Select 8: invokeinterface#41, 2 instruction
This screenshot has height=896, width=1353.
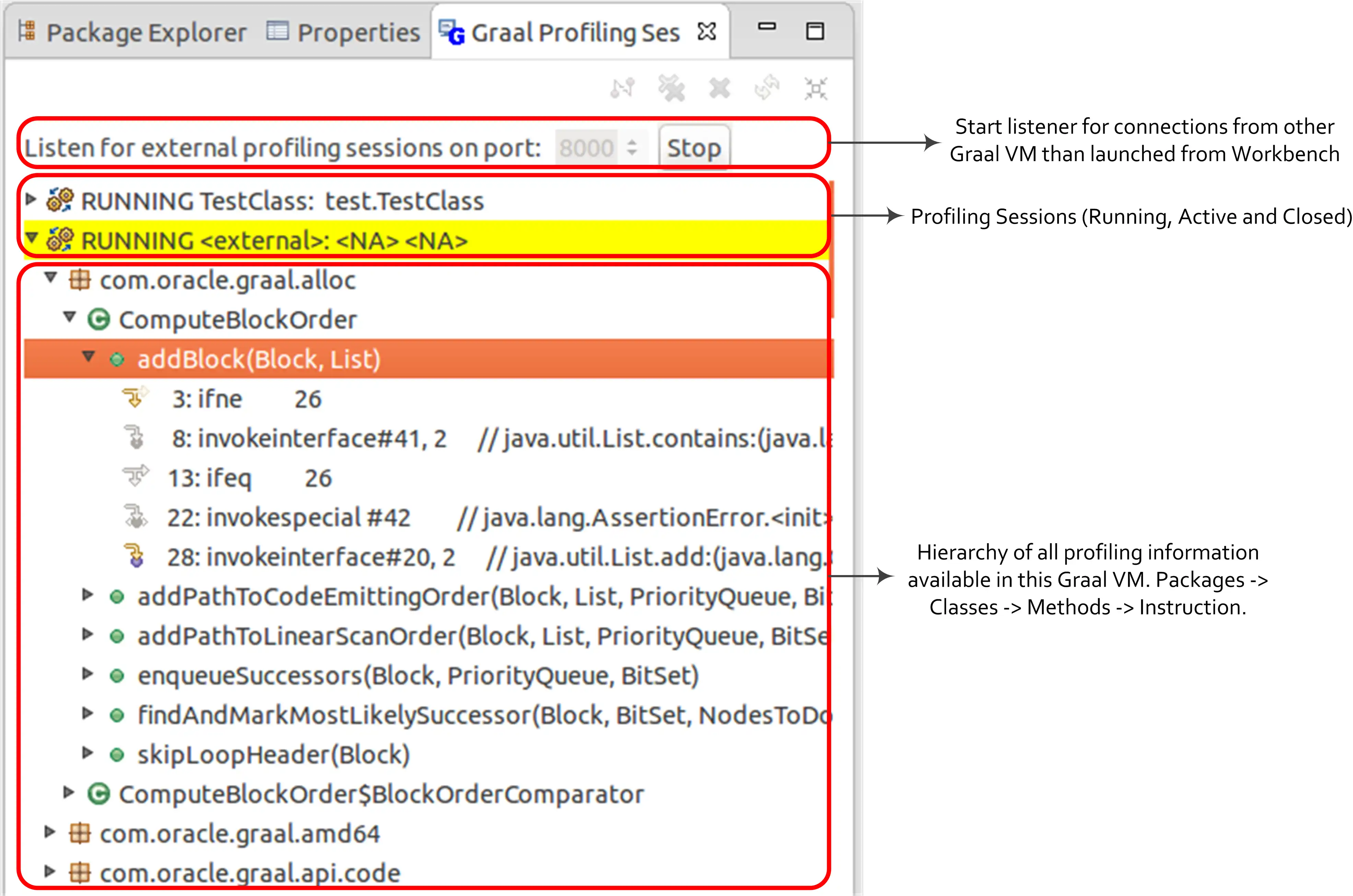click(x=309, y=438)
